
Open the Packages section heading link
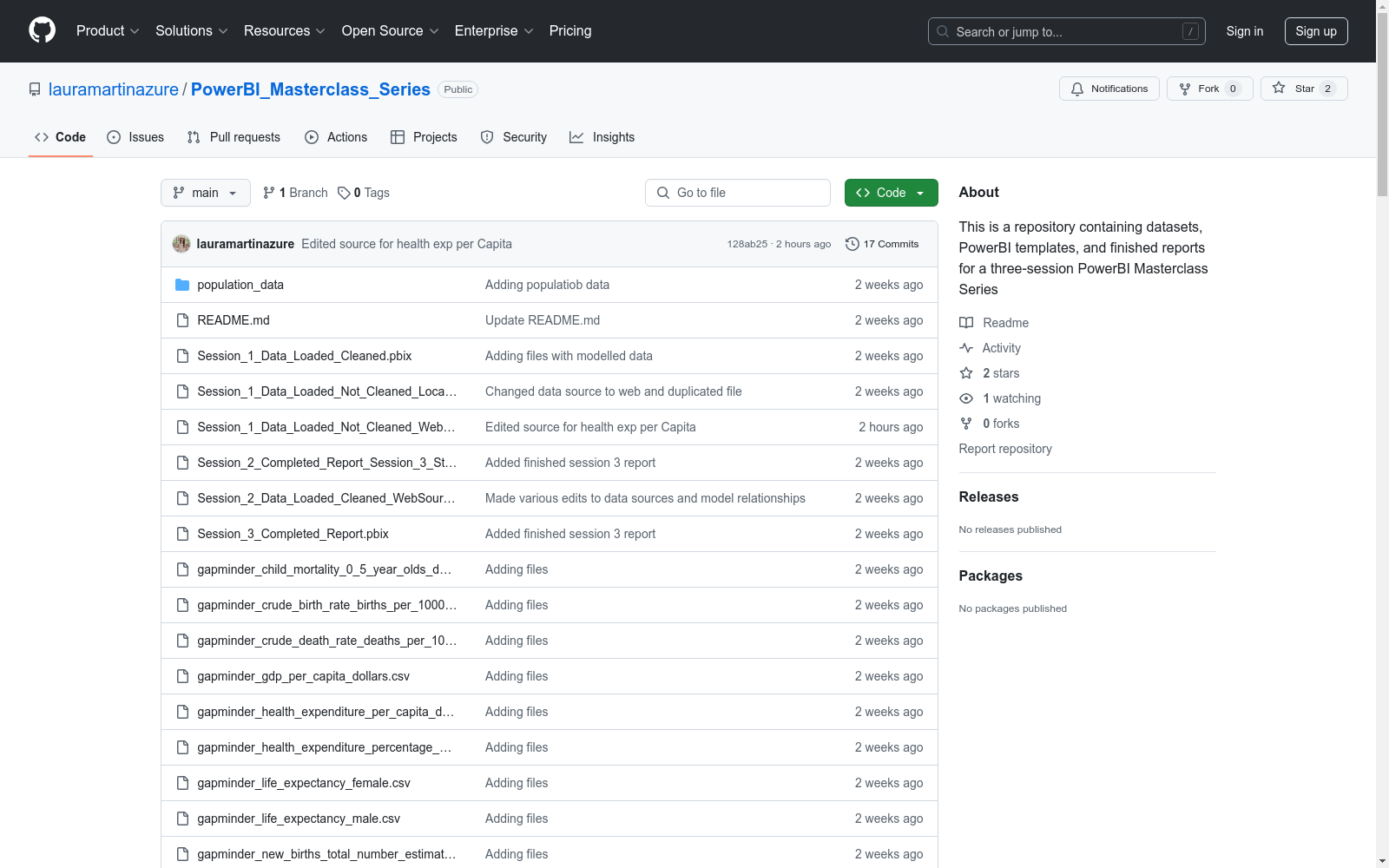click(x=991, y=575)
